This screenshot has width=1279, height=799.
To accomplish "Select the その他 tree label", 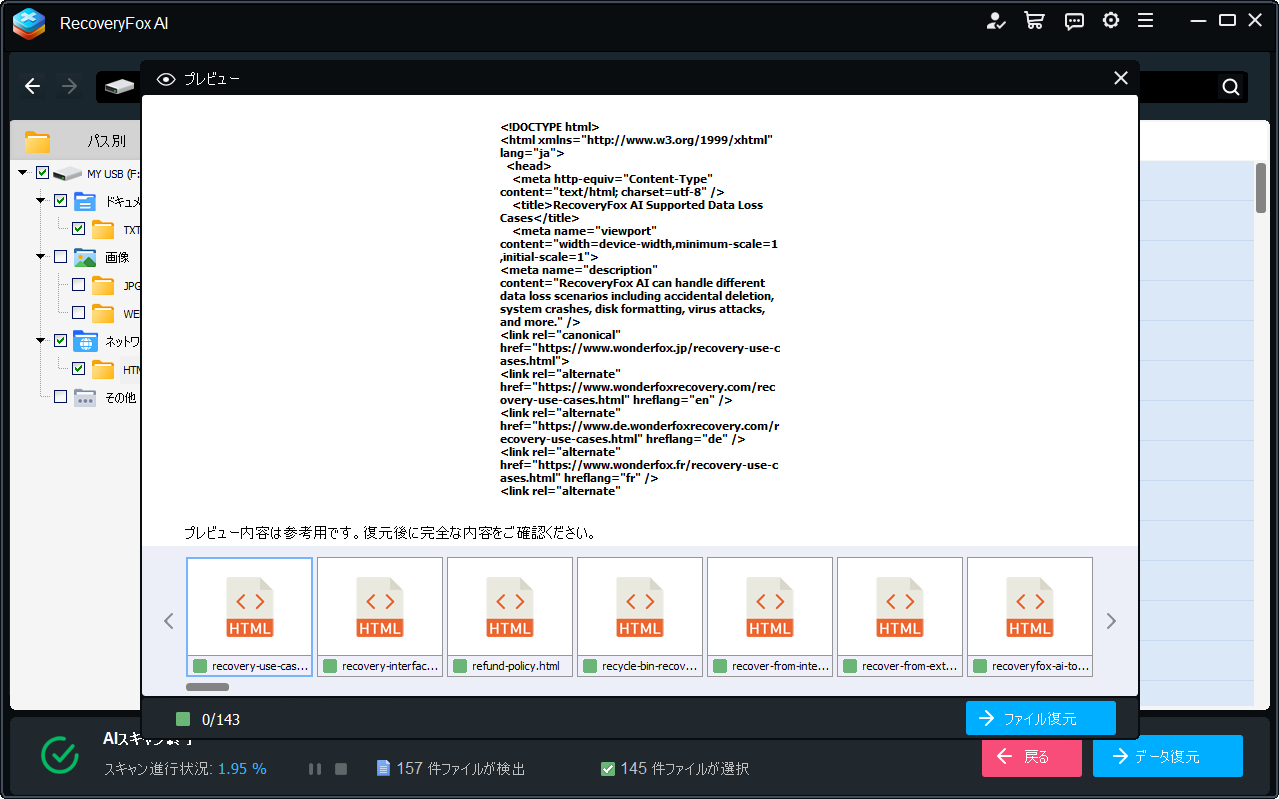I will [x=120, y=397].
